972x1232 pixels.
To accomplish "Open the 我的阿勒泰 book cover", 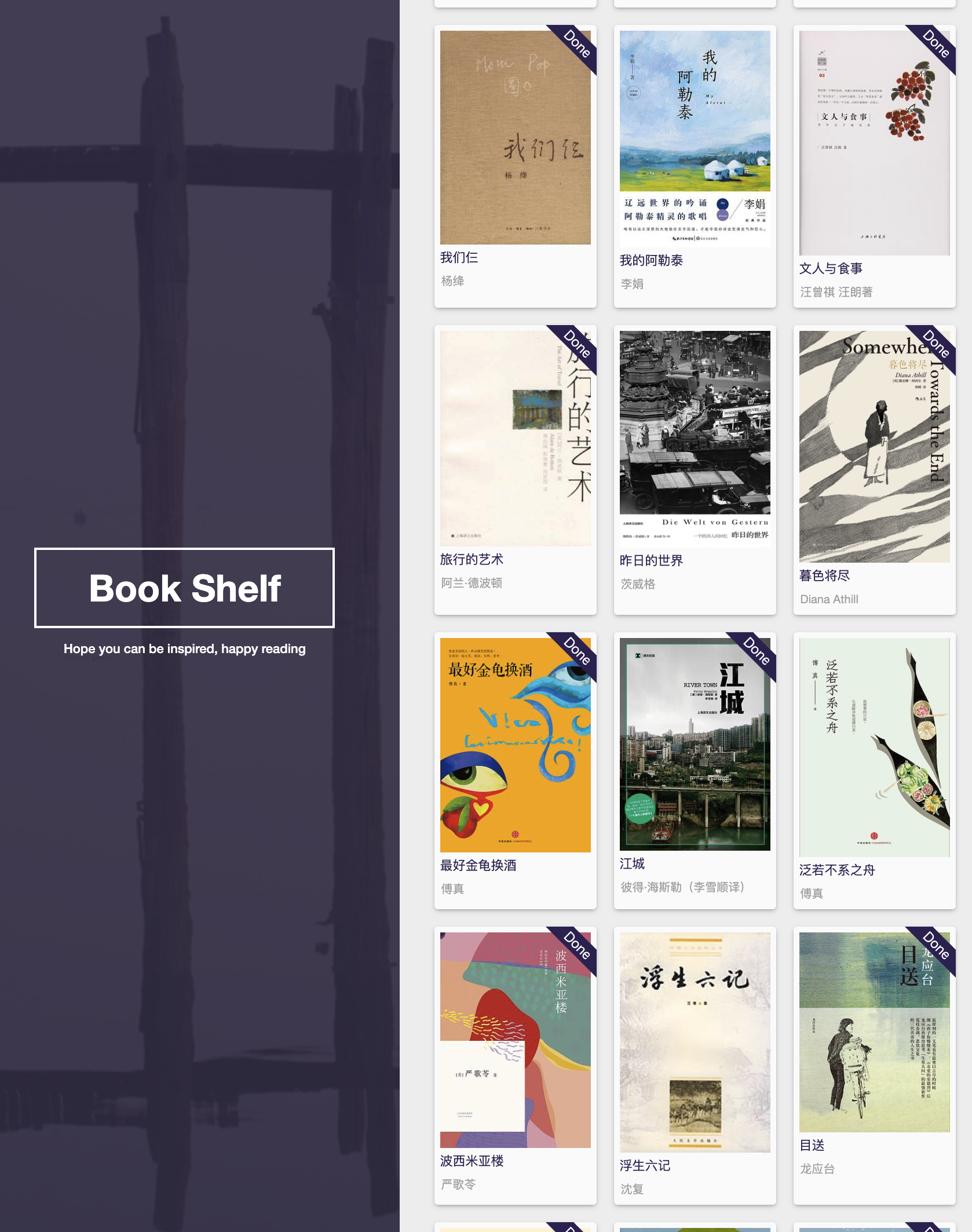I will pyautogui.click(x=695, y=139).
